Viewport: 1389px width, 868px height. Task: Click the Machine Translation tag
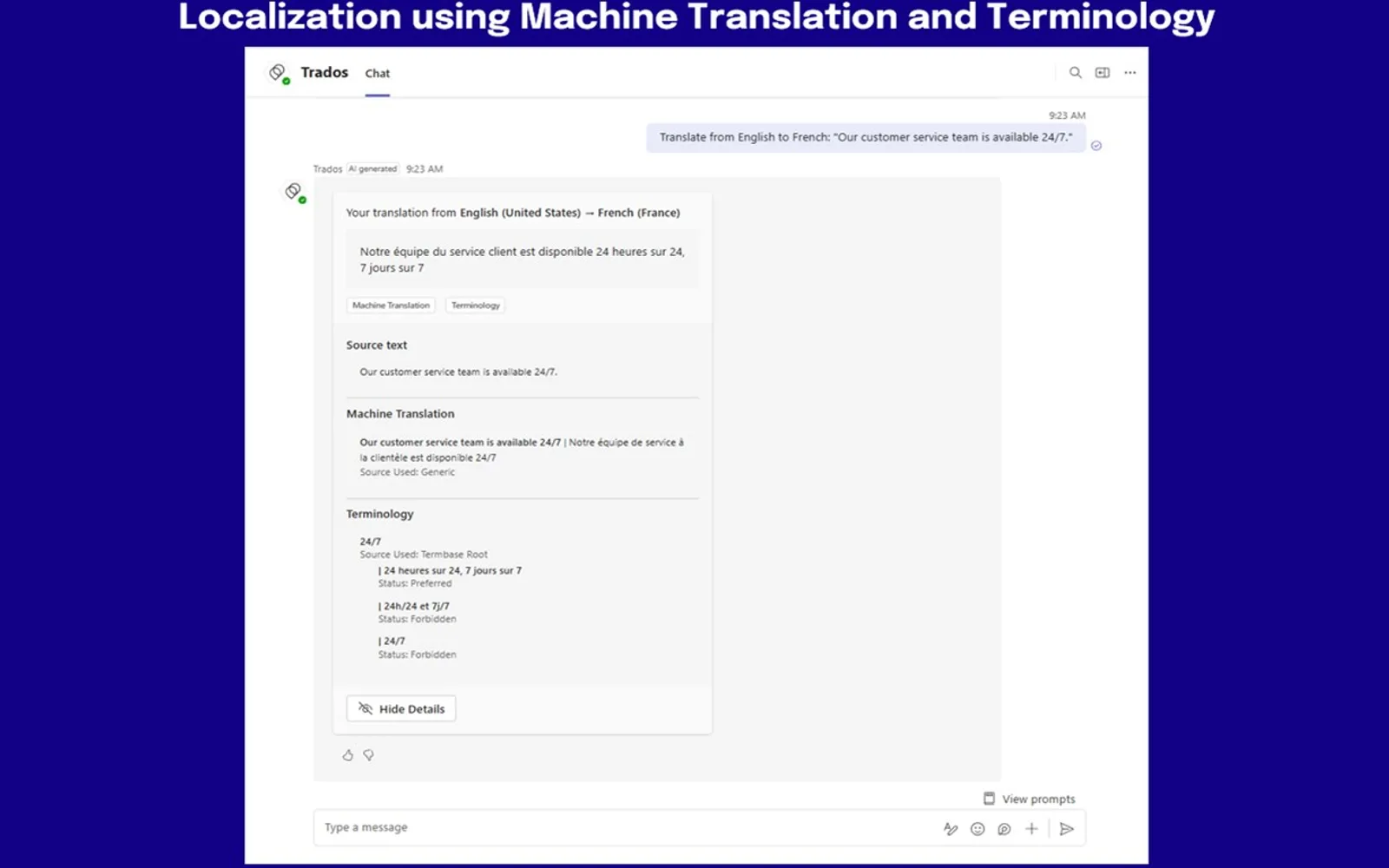pos(391,306)
